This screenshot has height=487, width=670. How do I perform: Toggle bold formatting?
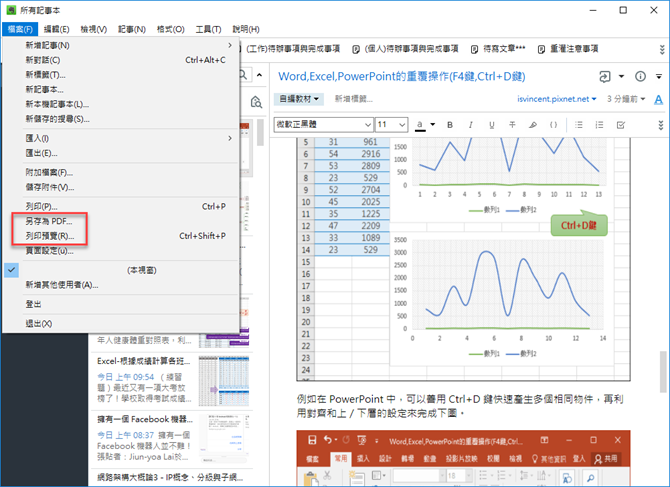450,125
